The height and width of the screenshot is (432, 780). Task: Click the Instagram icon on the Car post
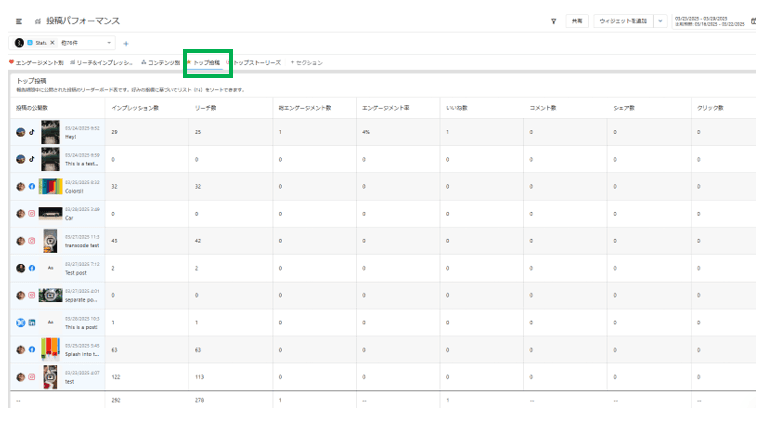32,213
